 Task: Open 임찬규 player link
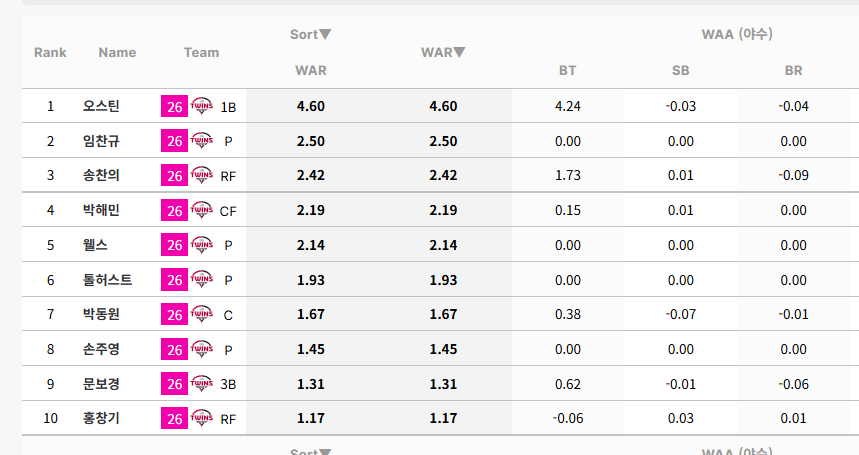[101, 141]
